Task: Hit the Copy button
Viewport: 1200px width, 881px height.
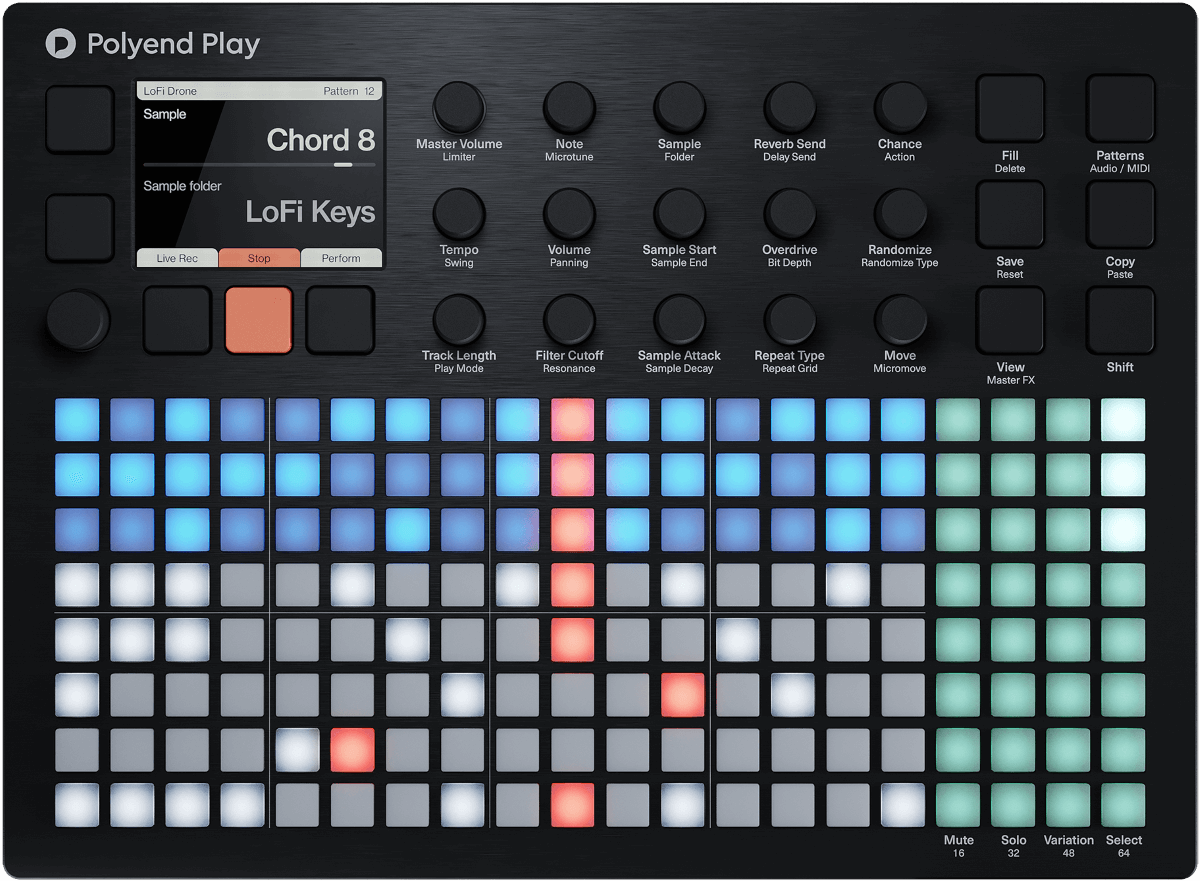Action: [x=1120, y=214]
